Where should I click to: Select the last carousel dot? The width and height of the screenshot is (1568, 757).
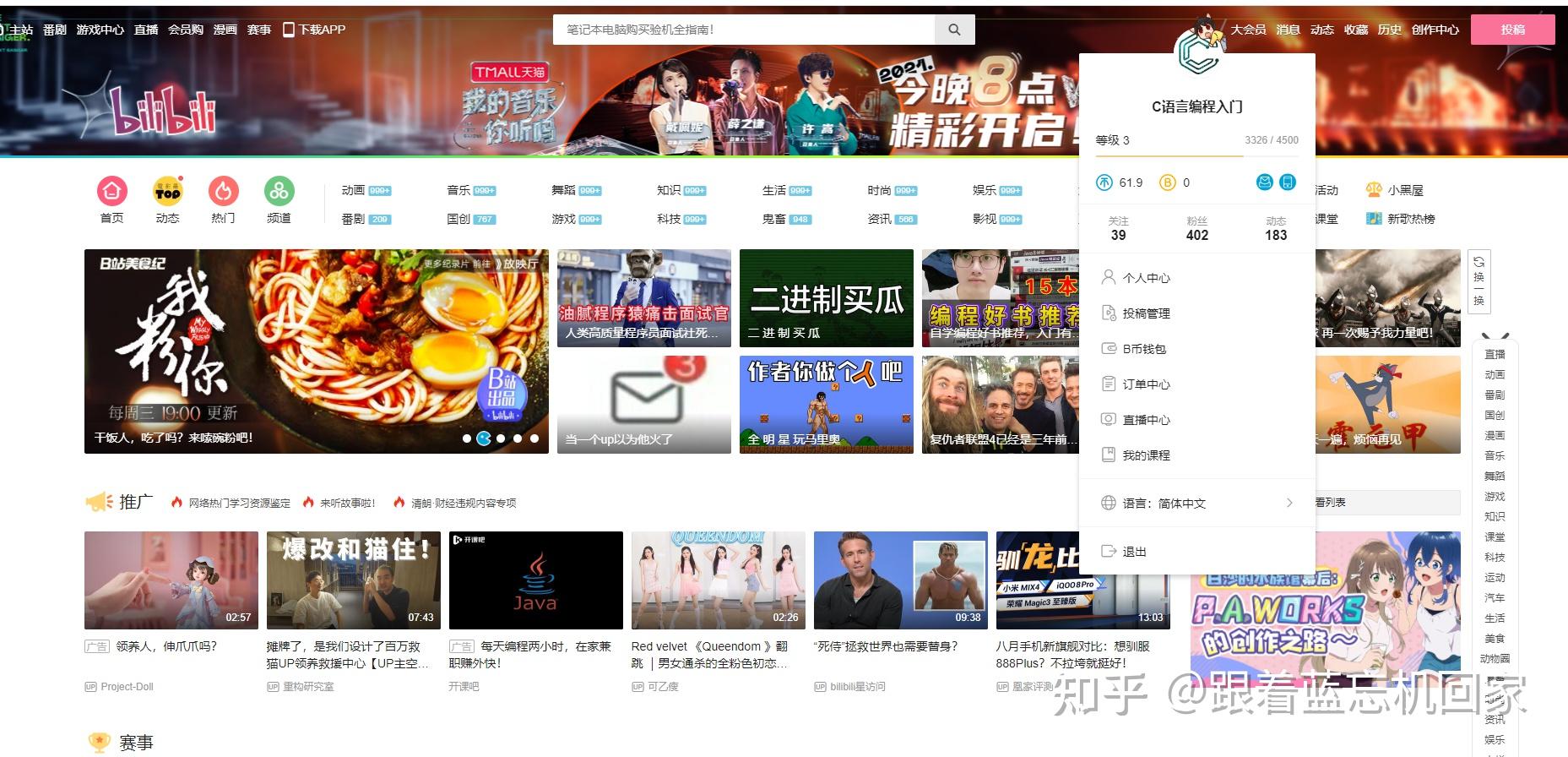coord(534,438)
